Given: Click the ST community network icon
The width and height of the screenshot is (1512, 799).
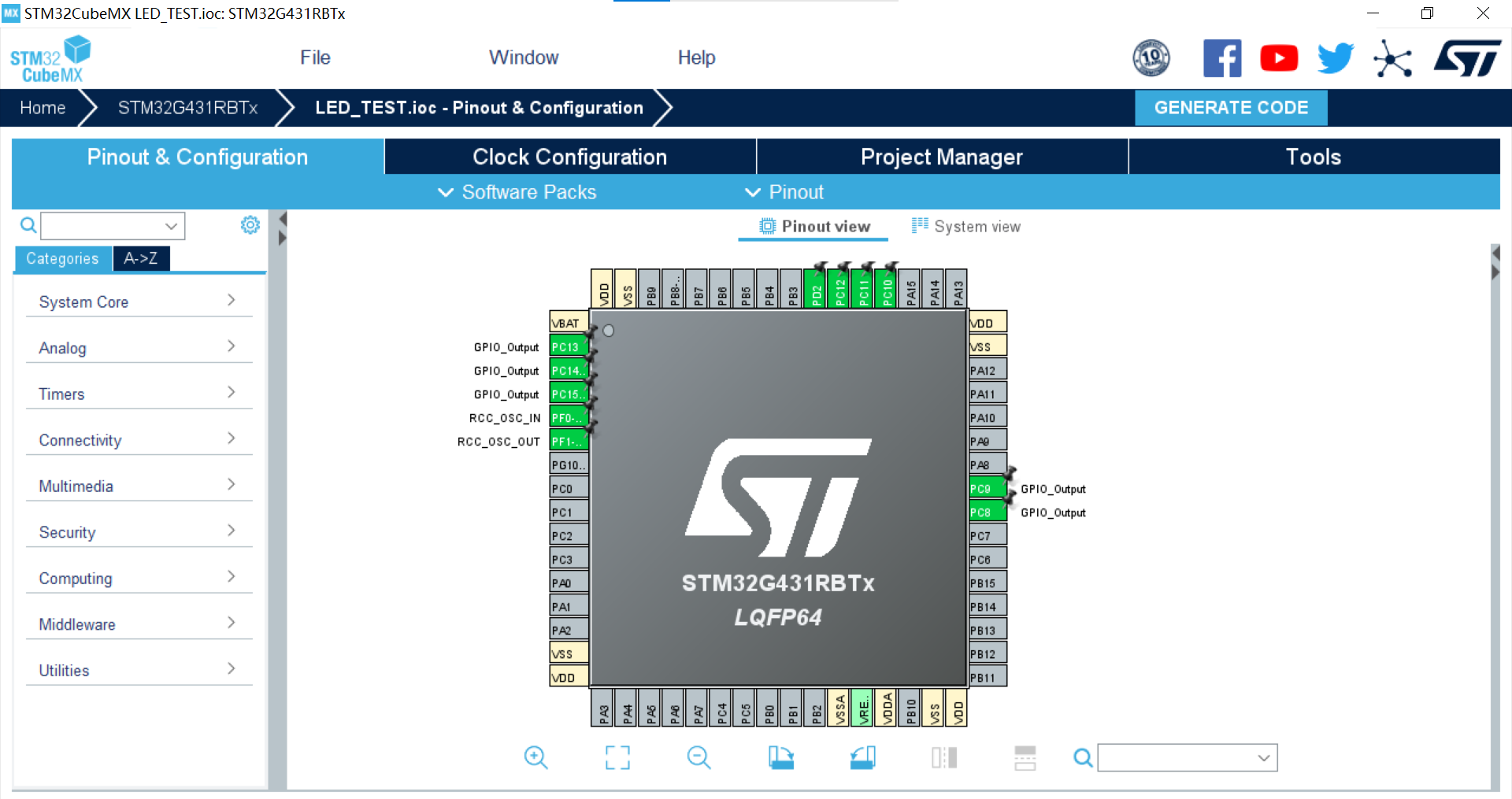Looking at the screenshot, I should [1392, 58].
